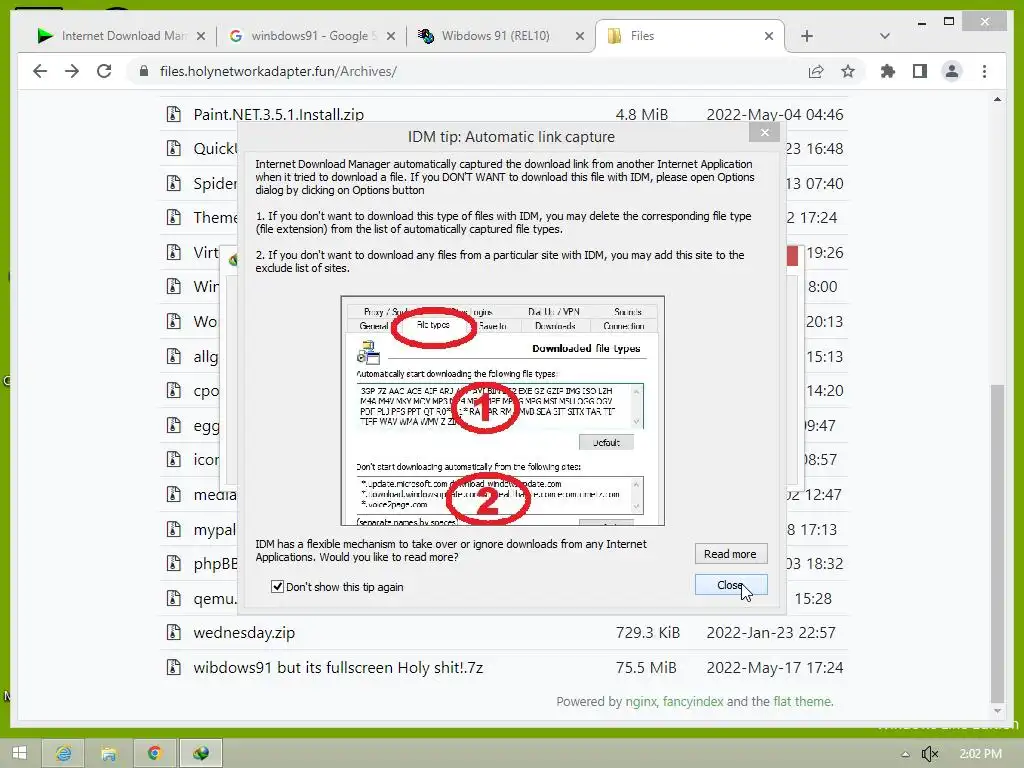Open Paint.NET.3.5.1.Install.zip link
The image size is (1024, 768).
coord(278,114)
